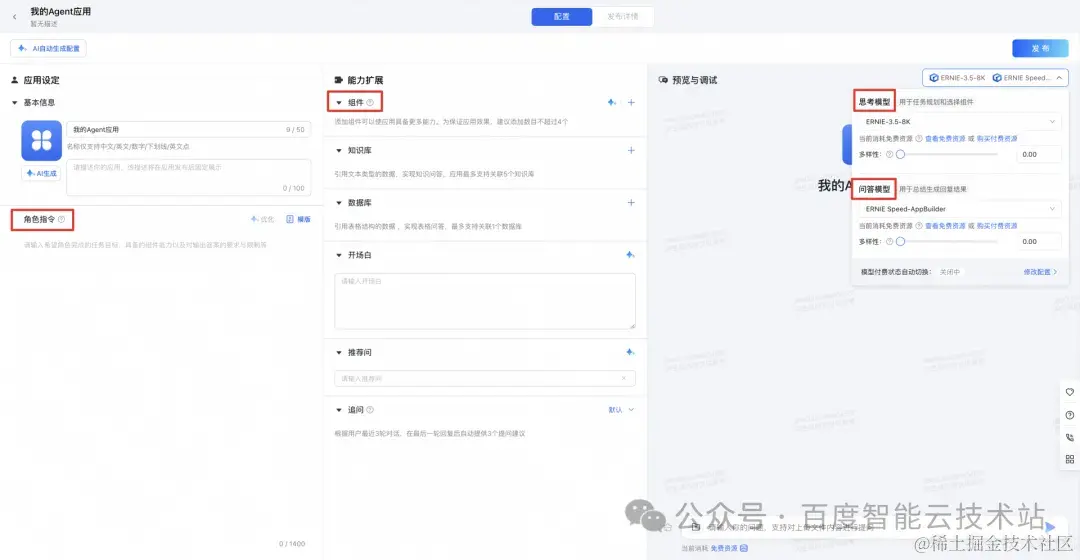Click AI自动生成配置 button
The height and width of the screenshot is (560, 1080).
click(x=48, y=48)
